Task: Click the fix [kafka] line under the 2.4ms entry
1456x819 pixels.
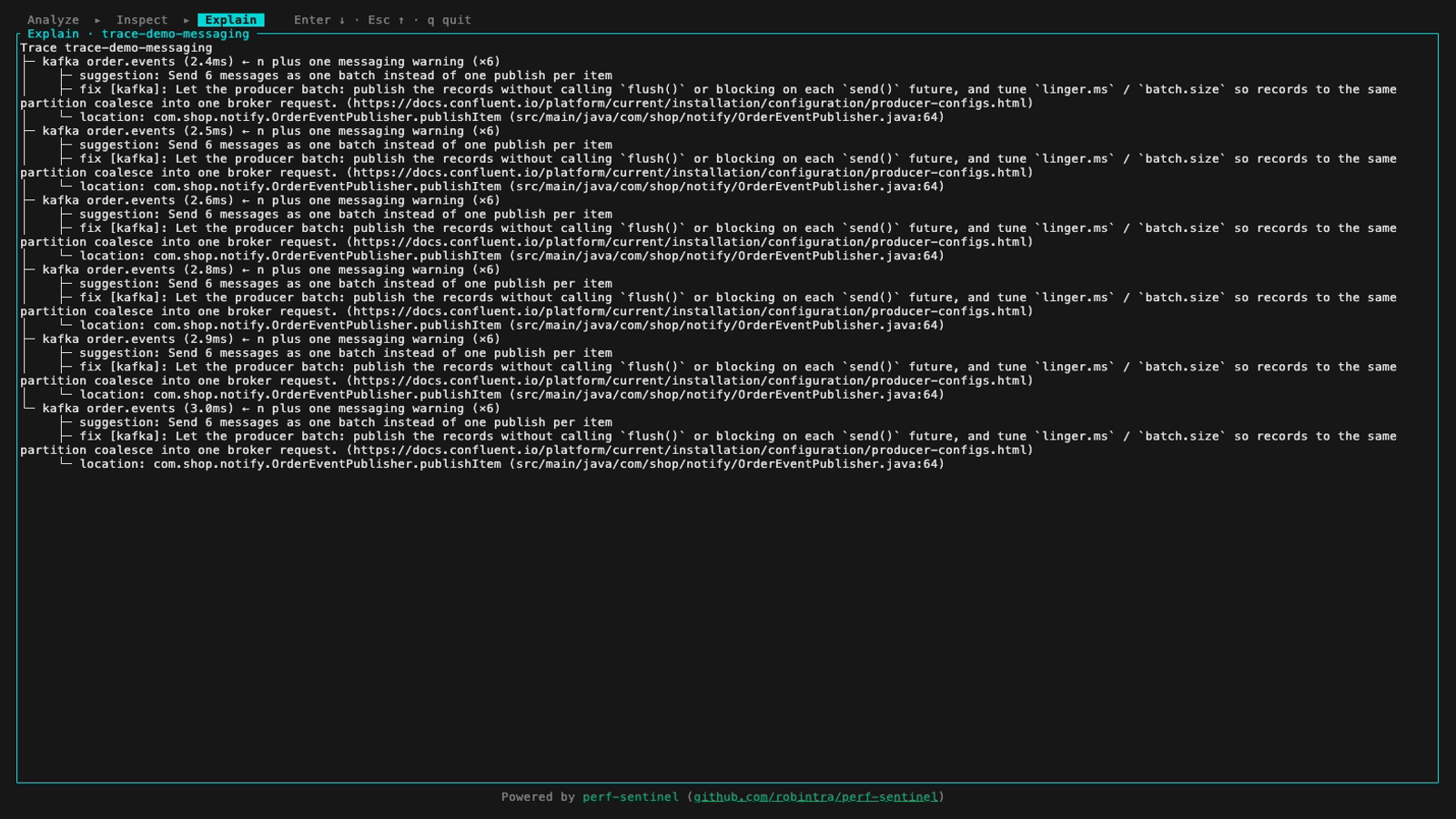Action: [709, 96]
